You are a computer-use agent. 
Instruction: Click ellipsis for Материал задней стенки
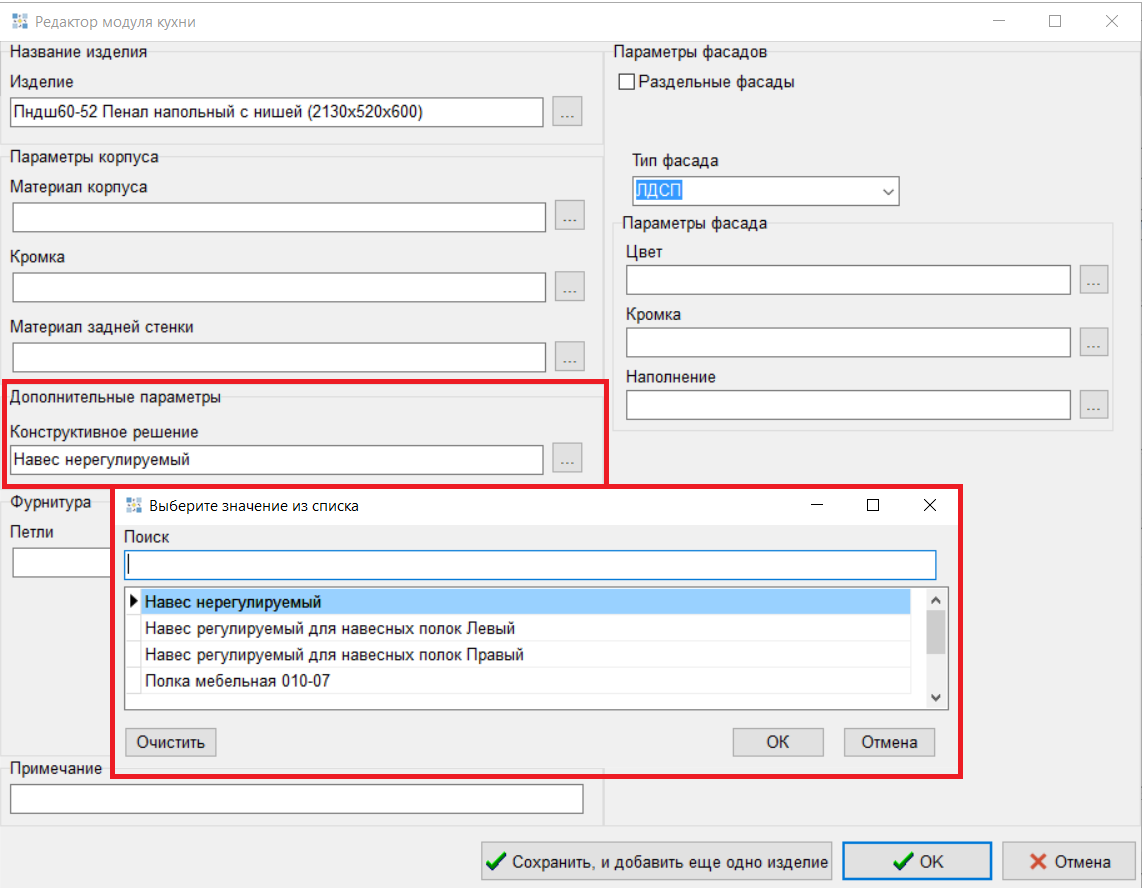[569, 357]
